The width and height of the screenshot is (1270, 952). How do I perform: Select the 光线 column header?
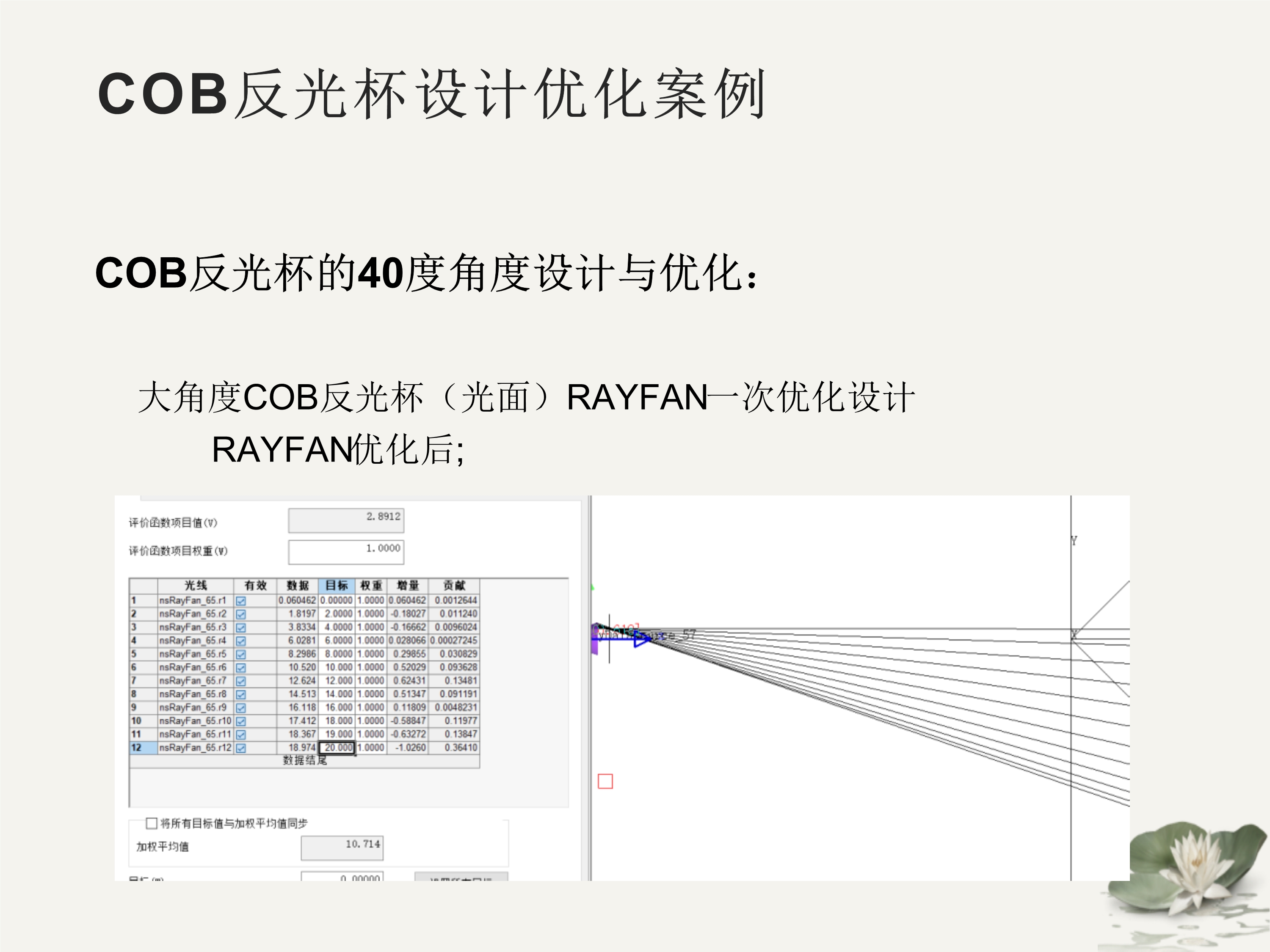[195, 585]
